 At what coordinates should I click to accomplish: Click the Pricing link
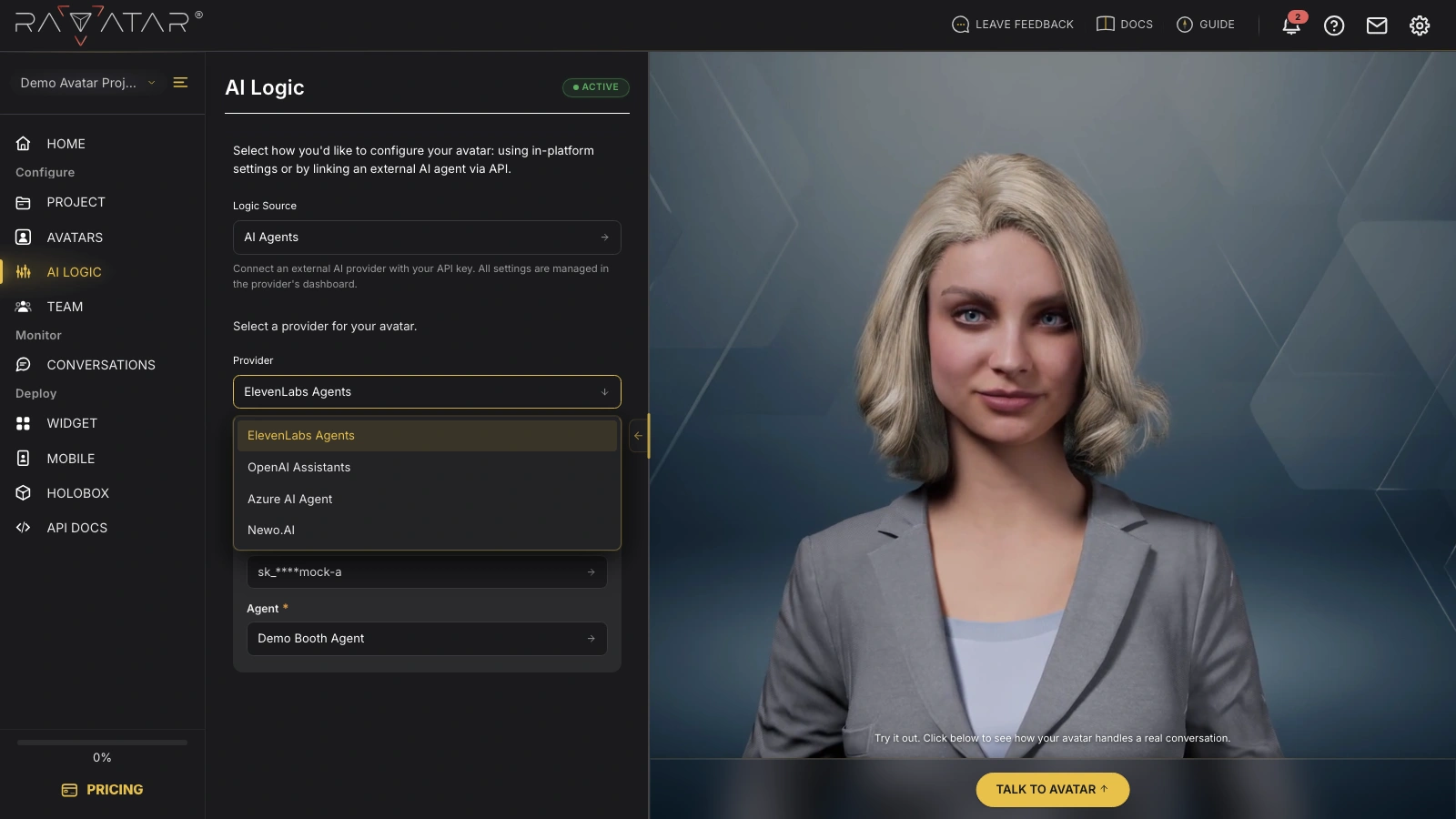(x=102, y=790)
